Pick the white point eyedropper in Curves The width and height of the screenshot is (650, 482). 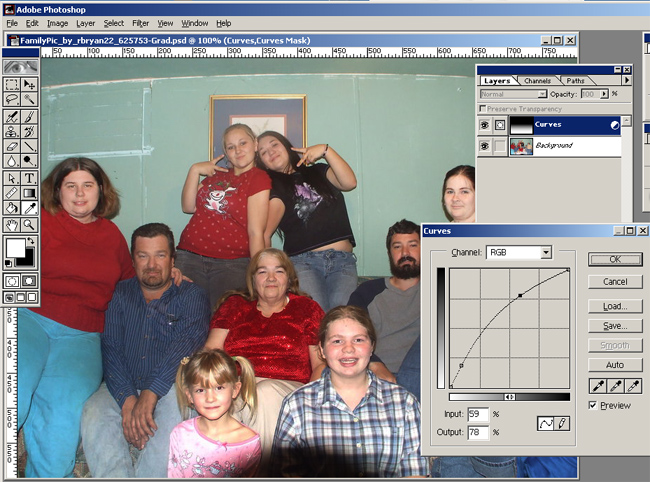pyautogui.click(x=633, y=385)
